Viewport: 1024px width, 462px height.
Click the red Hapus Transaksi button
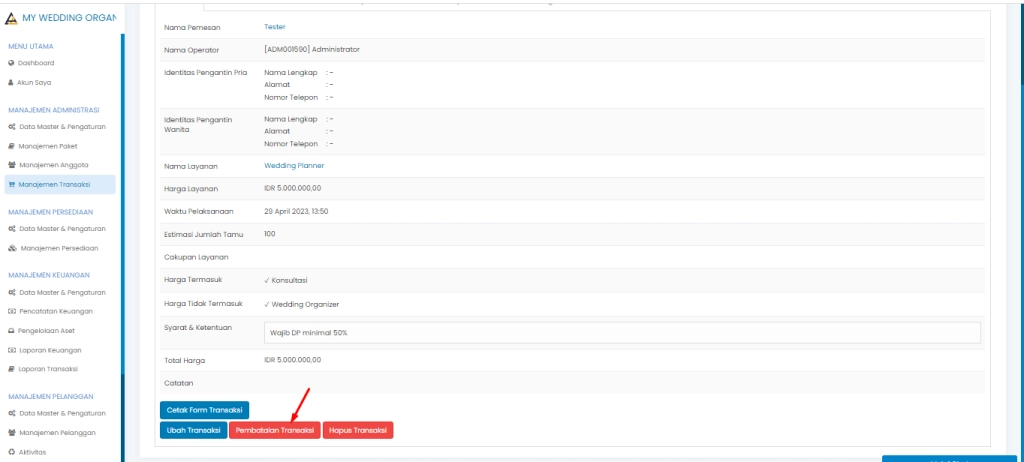pos(358,431)
